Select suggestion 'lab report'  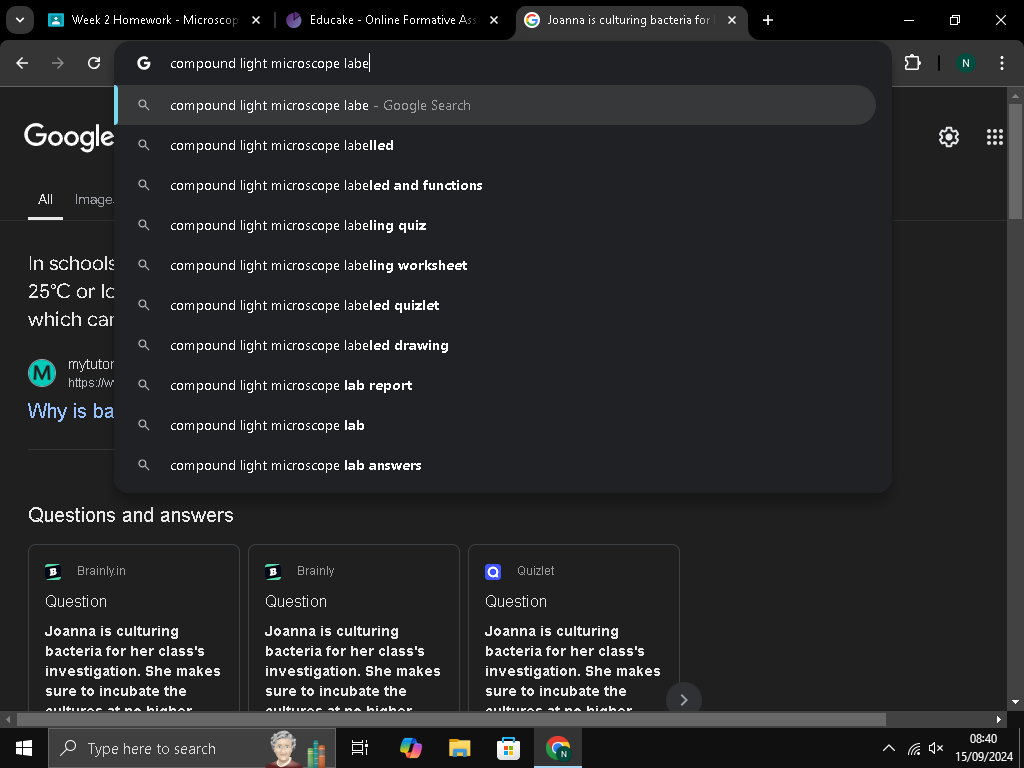tap(496, 385)
